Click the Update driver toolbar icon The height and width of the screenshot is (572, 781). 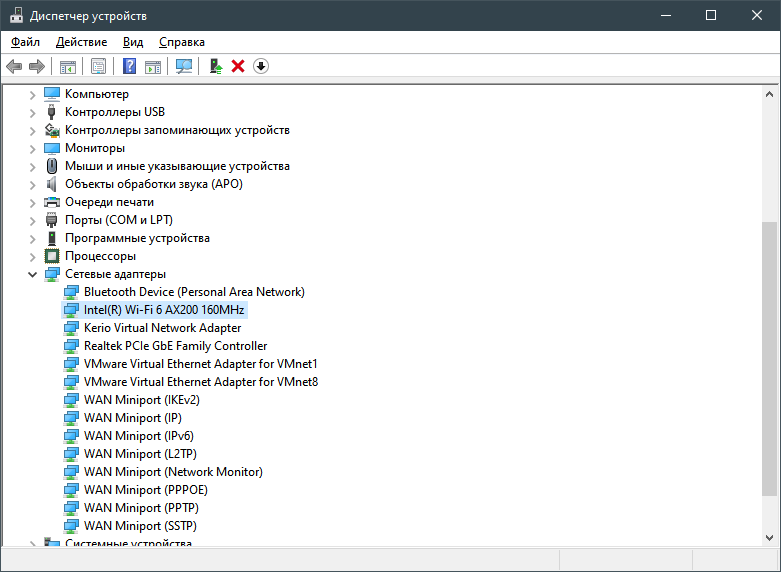(216, 66)
